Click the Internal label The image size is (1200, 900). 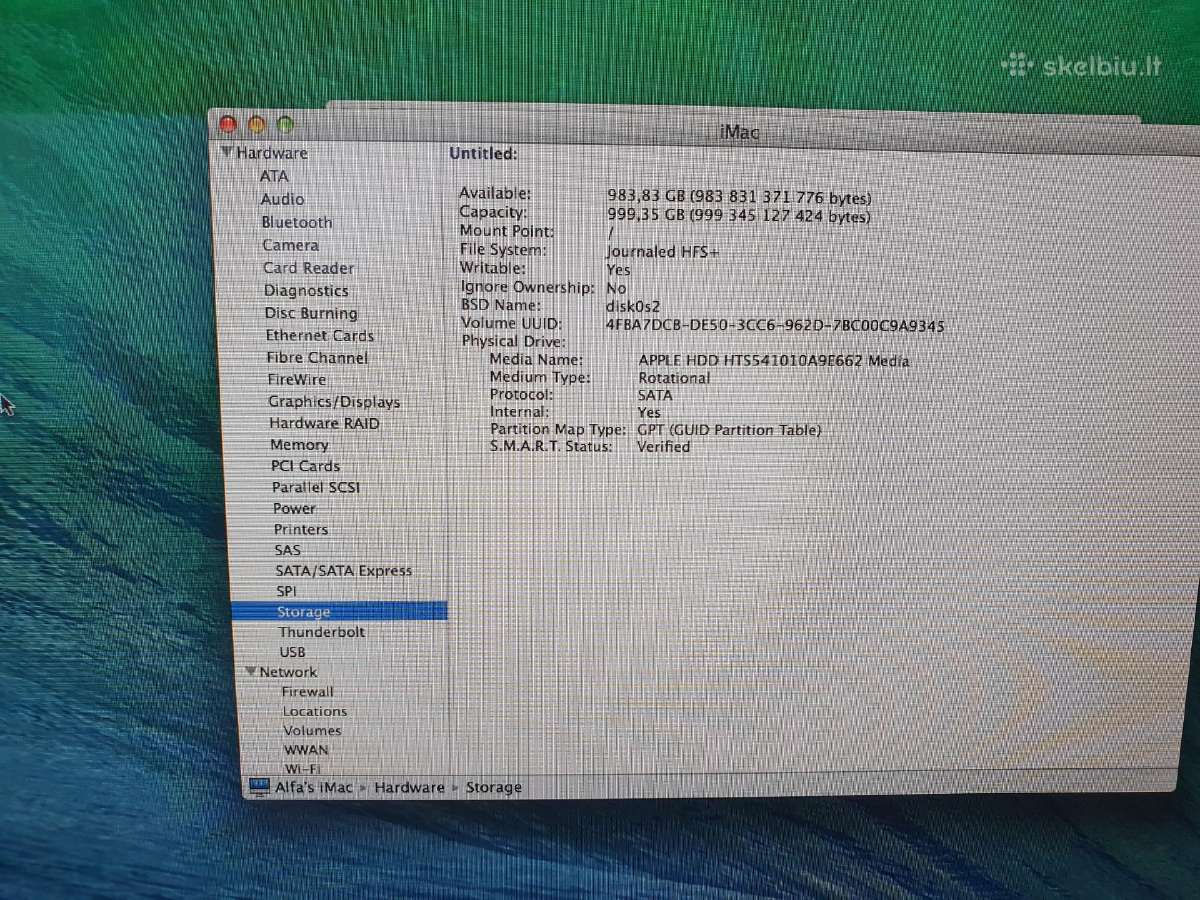(x=520, y=412)
